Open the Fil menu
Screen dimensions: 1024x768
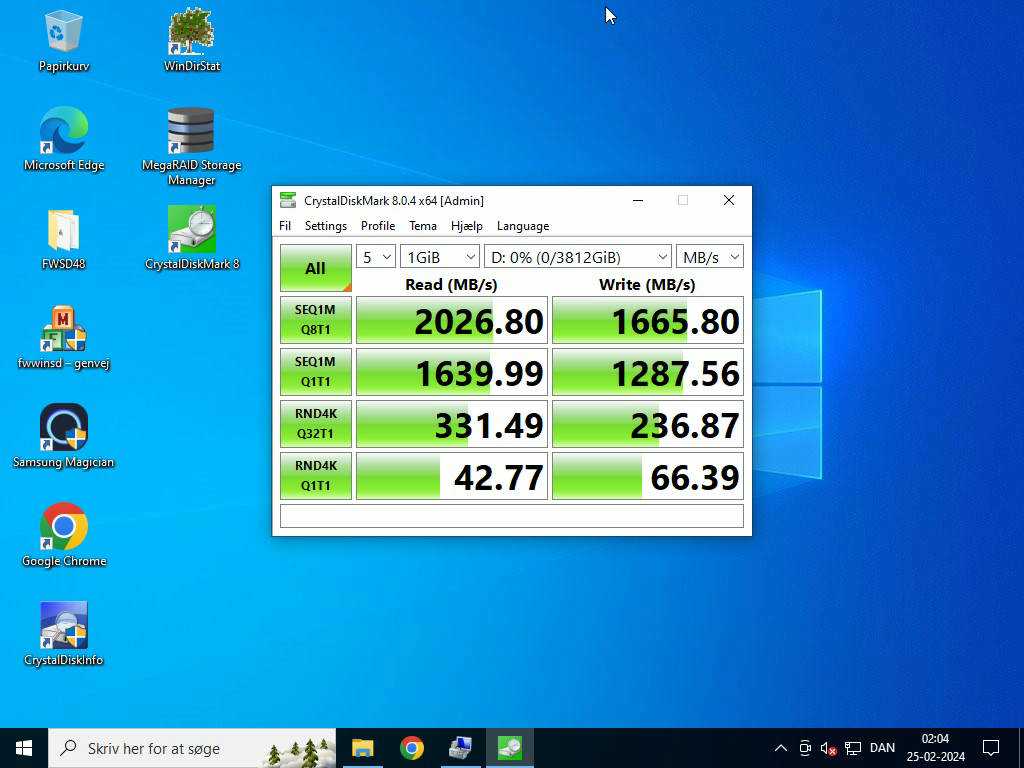click(x=285, y=226)
